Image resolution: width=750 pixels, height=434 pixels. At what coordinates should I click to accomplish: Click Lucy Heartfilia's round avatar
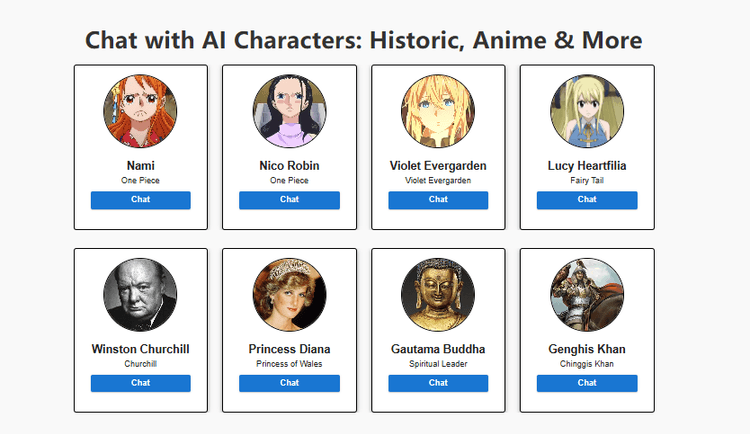pyautogui.click(x=587, y=112)
